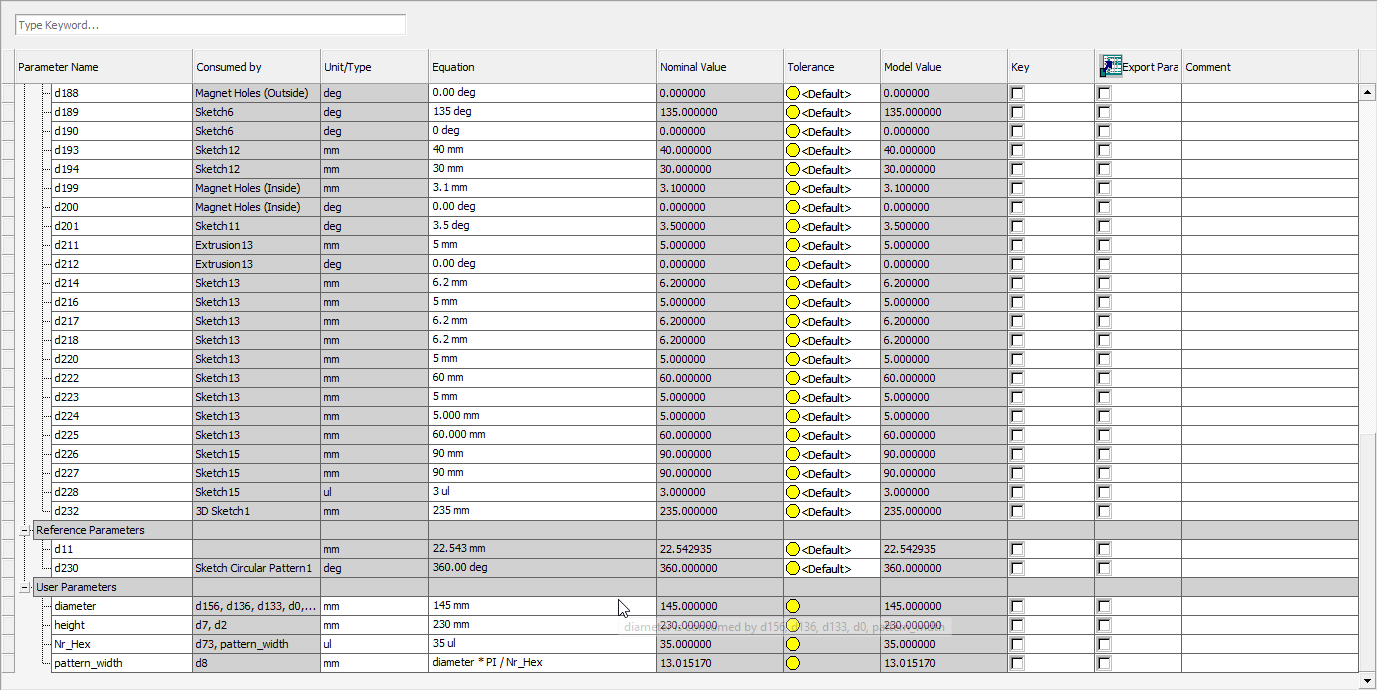The image size is (1378, 691).
Task: Click the 135 deg equation cell
Action: 543,112
